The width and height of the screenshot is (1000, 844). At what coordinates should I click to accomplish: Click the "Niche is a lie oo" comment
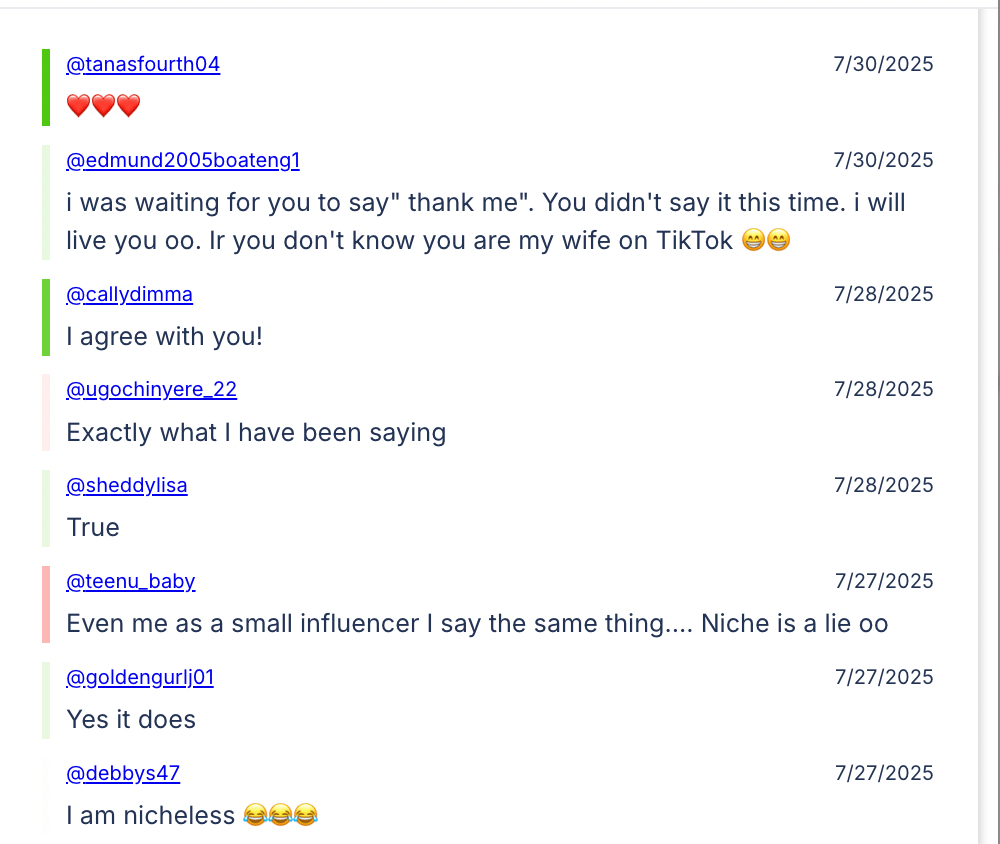(477, 624)
